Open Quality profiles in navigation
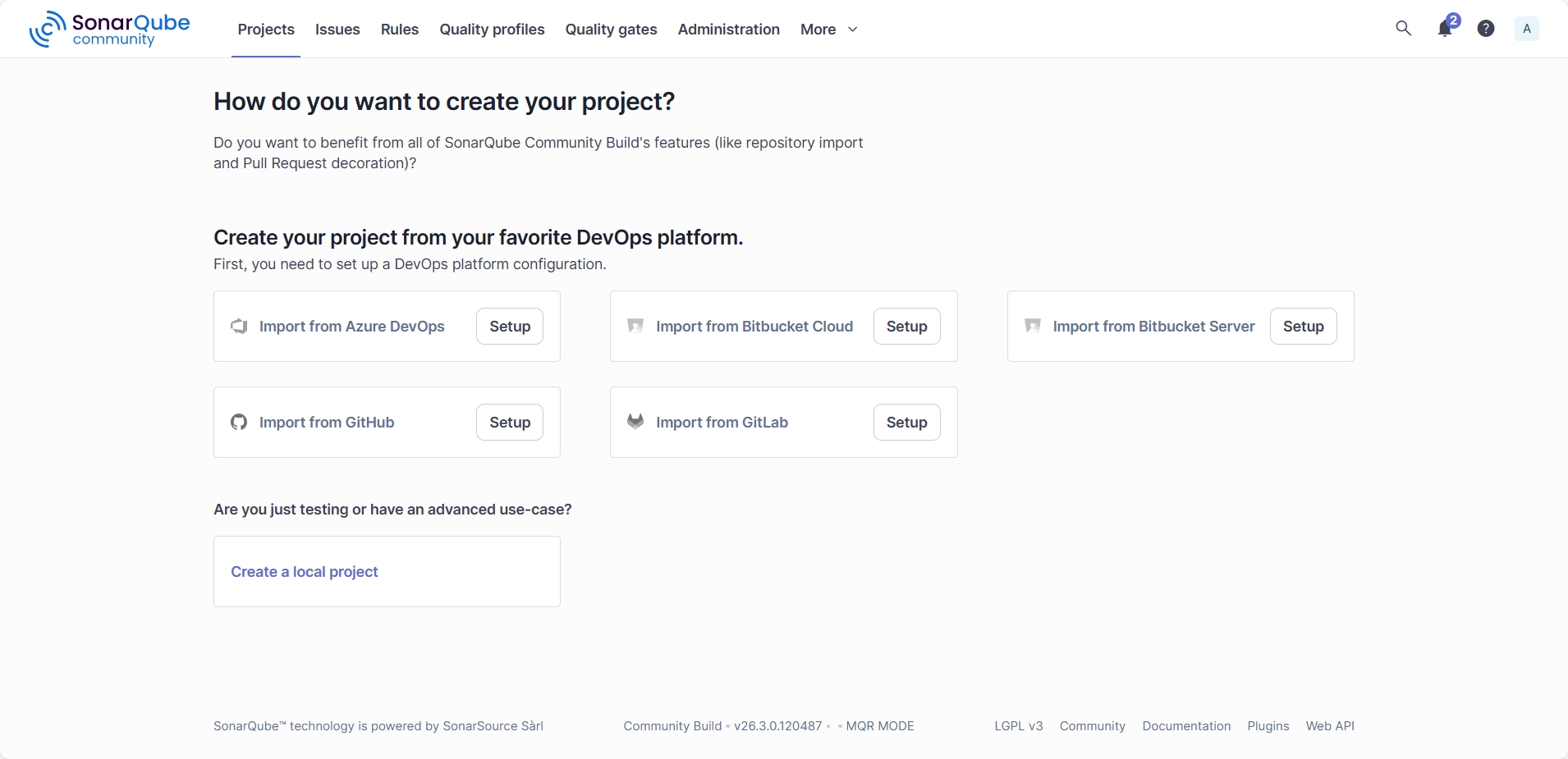Screen dimensions: 1568x759 coord(492,30)
